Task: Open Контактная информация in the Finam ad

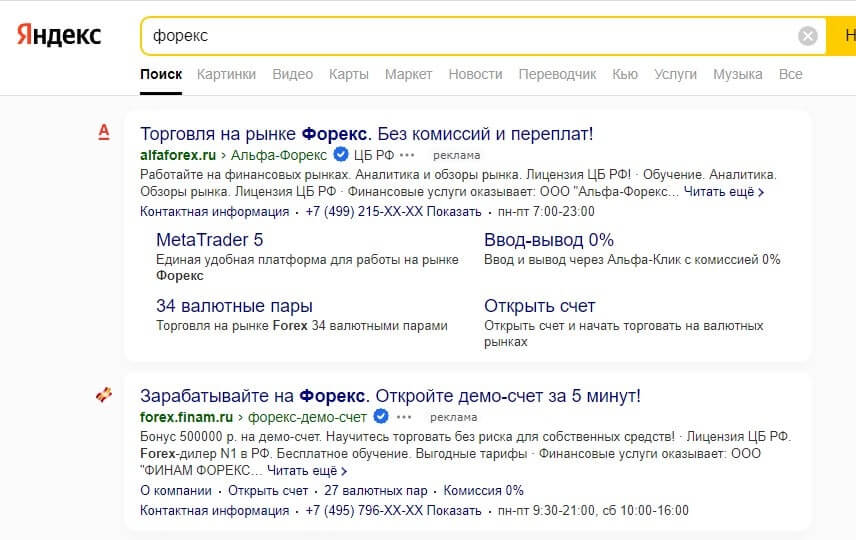Action: [x=215, y=511]
